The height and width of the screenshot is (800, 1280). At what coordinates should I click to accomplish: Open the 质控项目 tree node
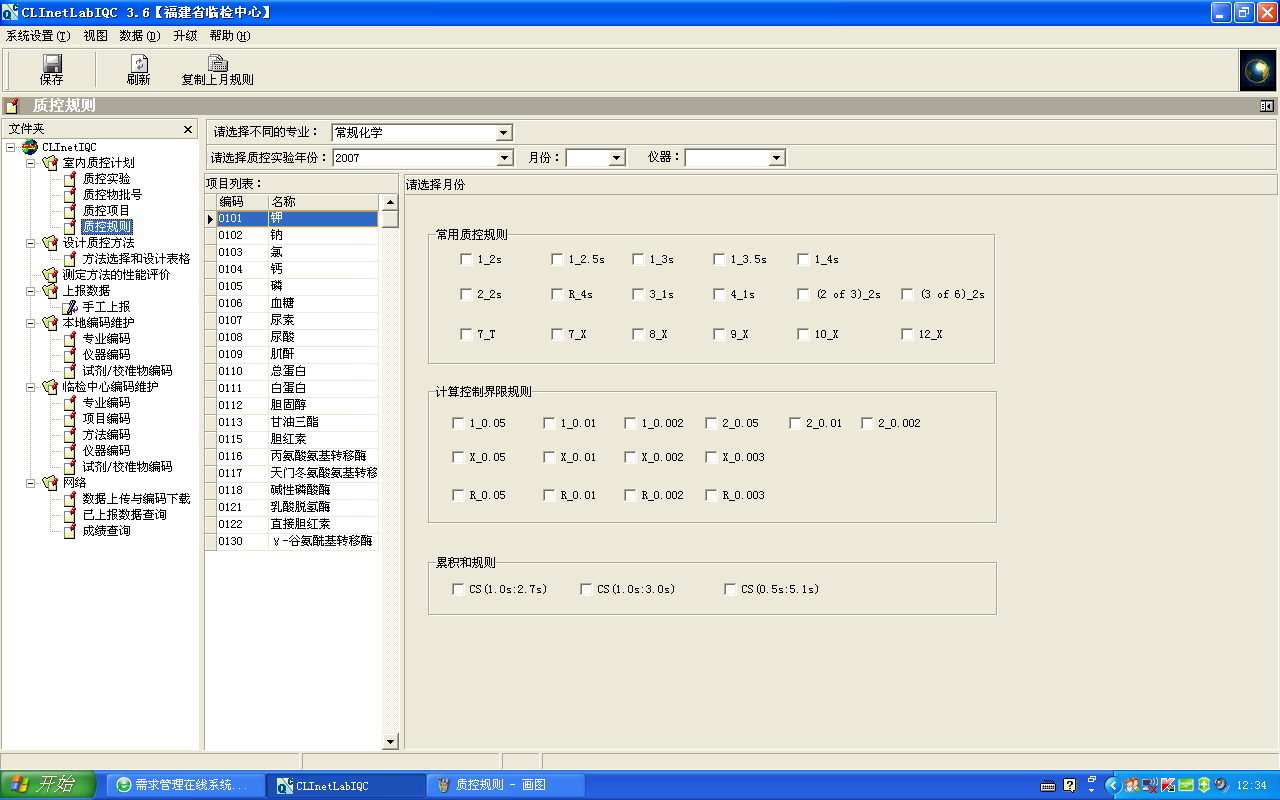(106, 211)
